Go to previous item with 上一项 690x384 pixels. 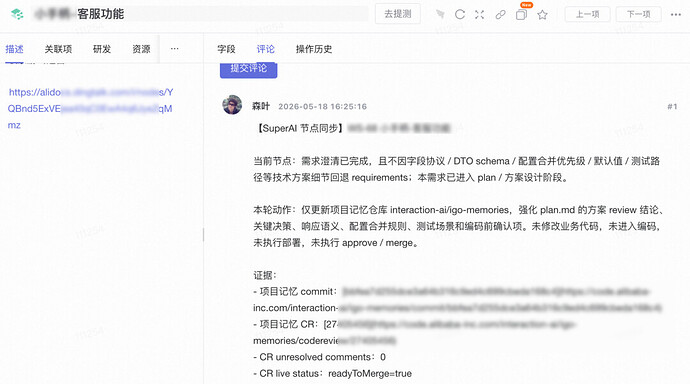(587, 14)
